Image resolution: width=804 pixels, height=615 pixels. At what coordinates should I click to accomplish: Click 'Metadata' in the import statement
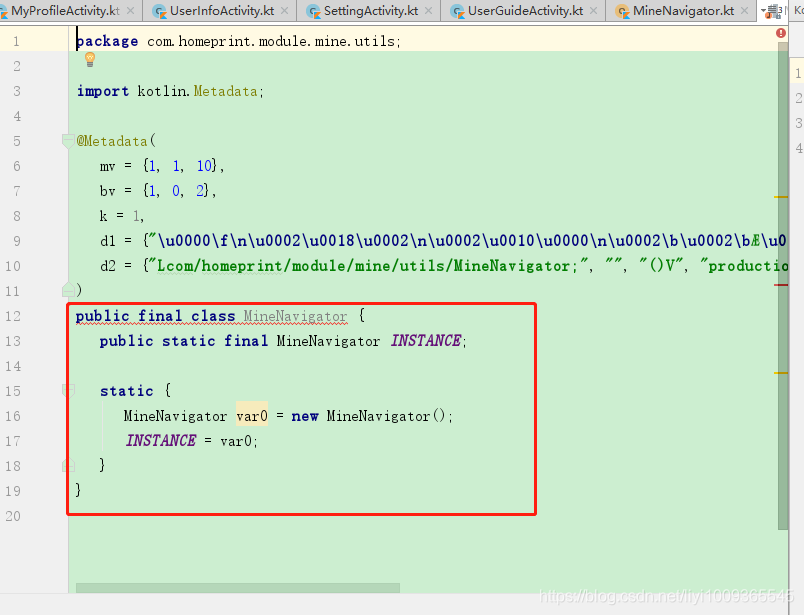pos(225,91)
